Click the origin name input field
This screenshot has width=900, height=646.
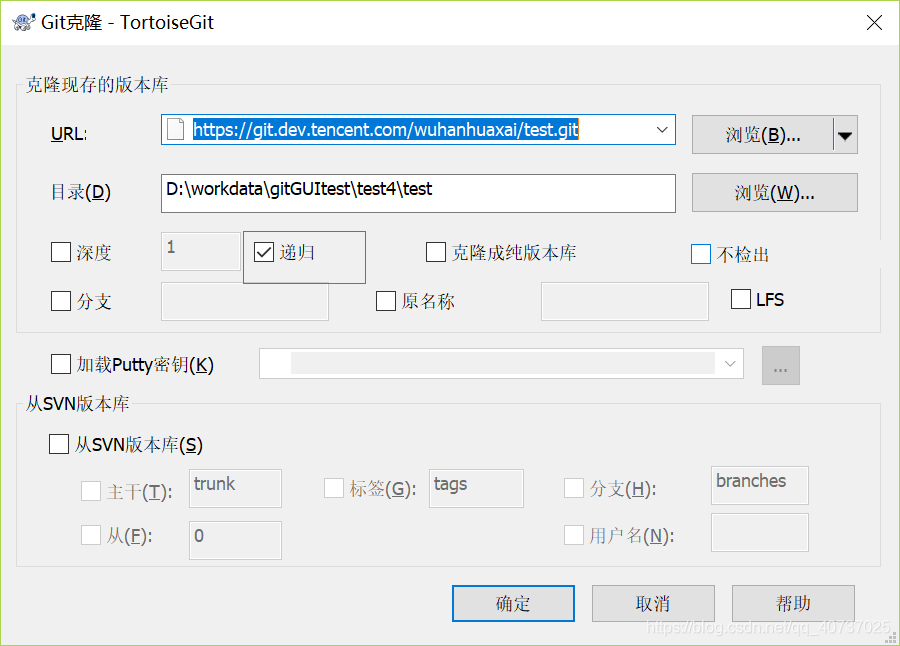pyautogui.click(x=624, y=301)
